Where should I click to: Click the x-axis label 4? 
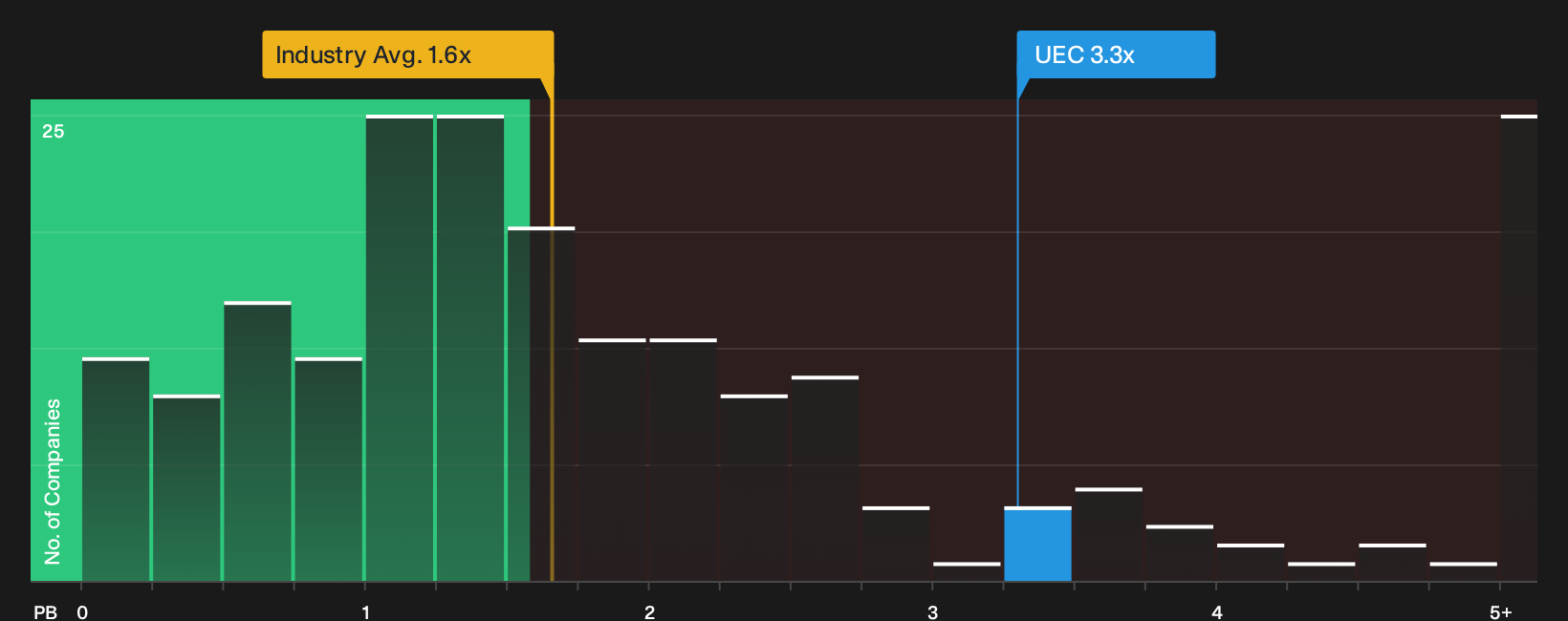pos(1217,612)
